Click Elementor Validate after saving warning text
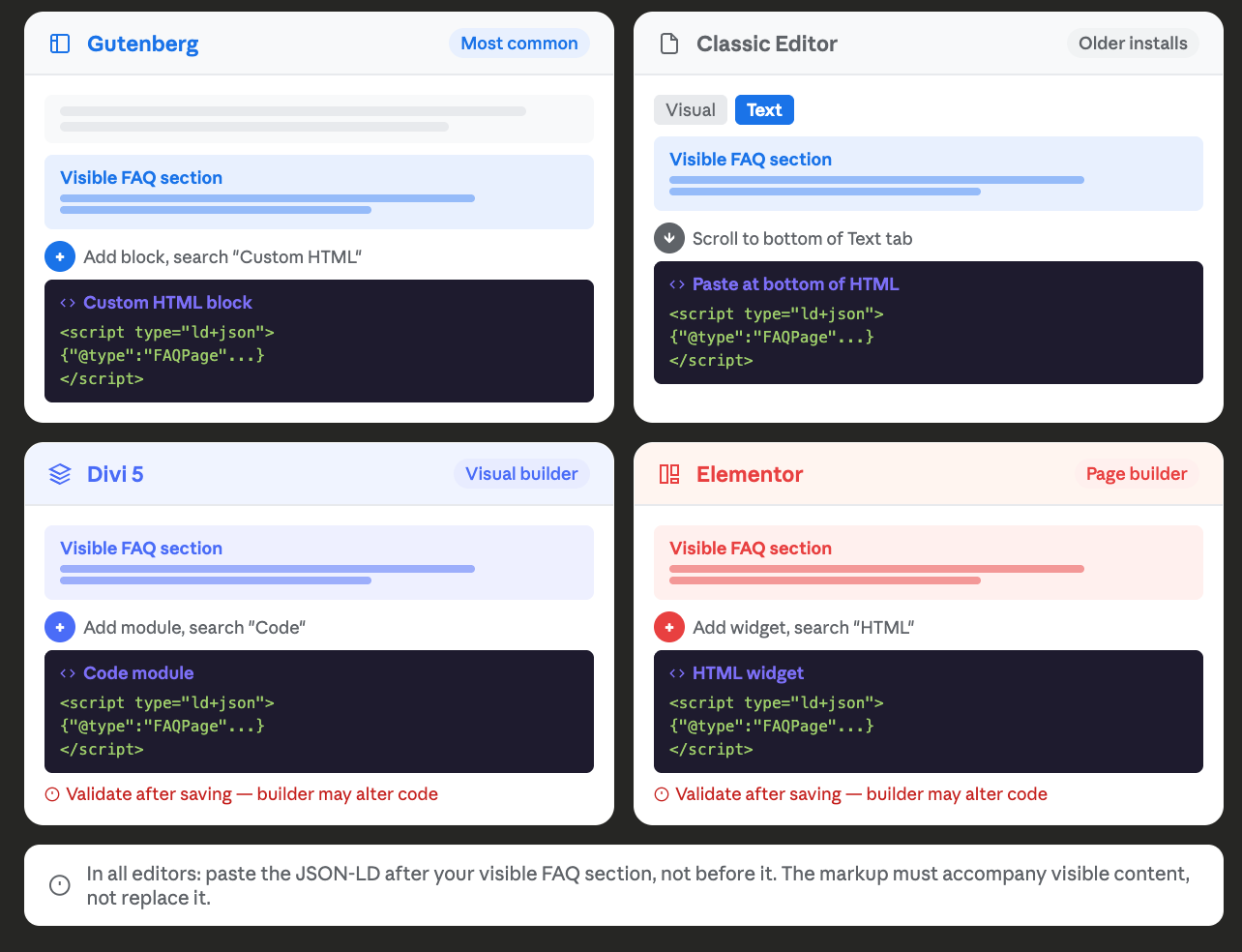The width and height of the screenshot is (1242, 952). [861, 794]
